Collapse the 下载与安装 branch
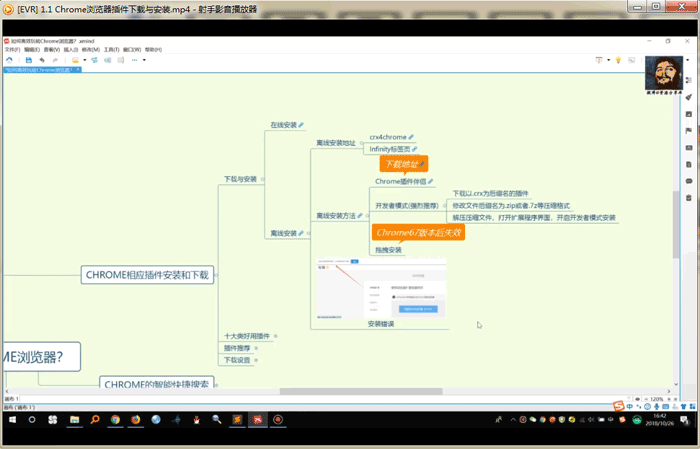The image size is (700, 449). [x=262, y=179]
